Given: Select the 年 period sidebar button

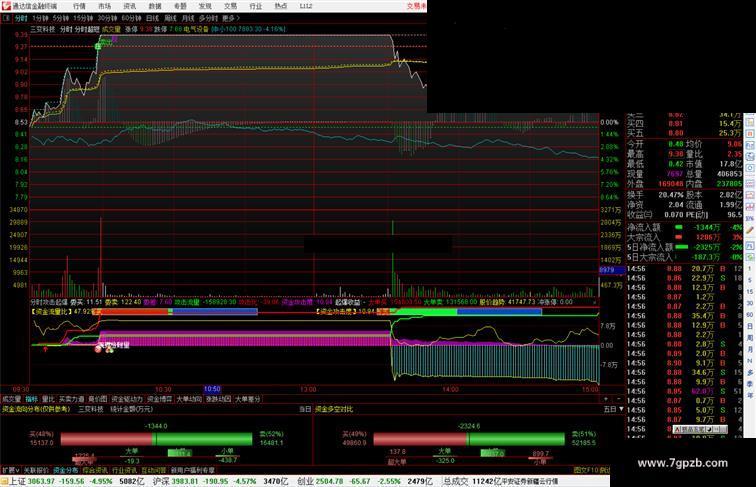Looking at the screenshot, I should [750, 395].
